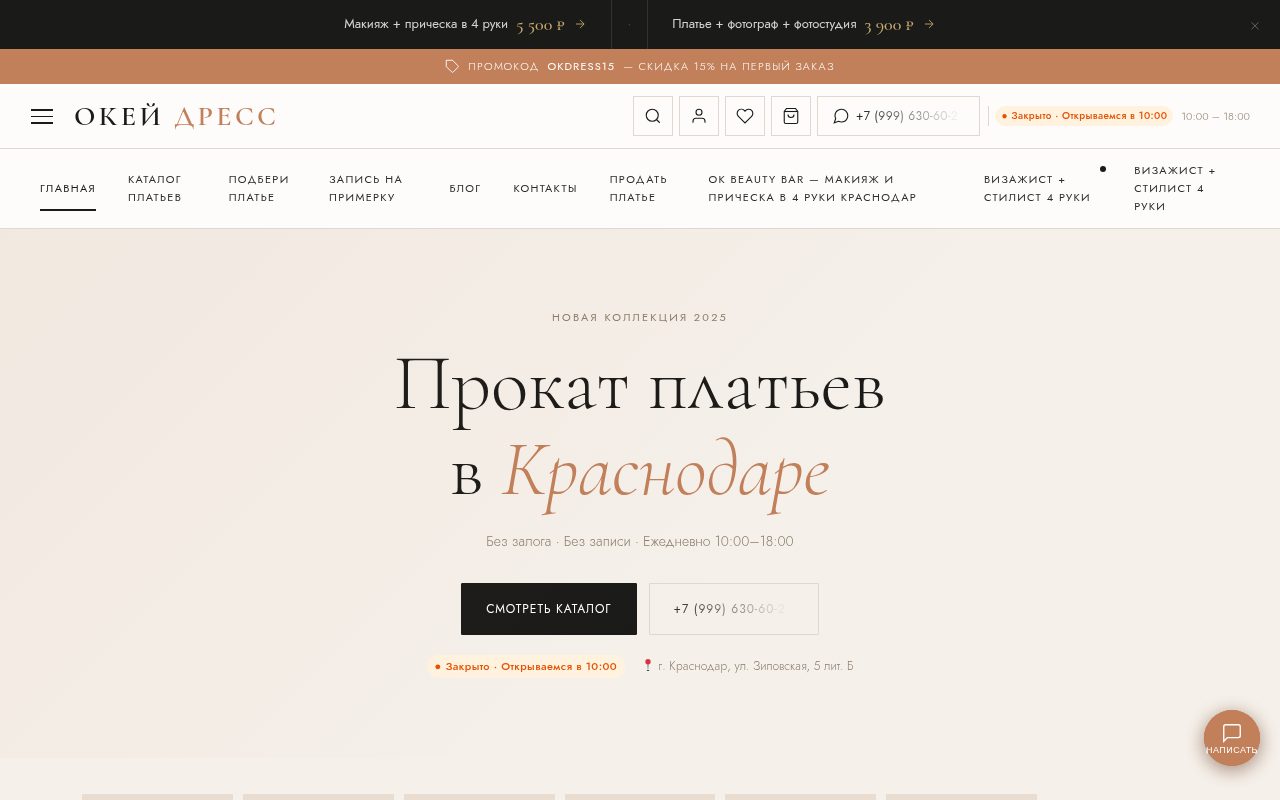Click the Смотреть каталог button
Viewport: 1280px width, 800px height.
(x=549, y=609)
